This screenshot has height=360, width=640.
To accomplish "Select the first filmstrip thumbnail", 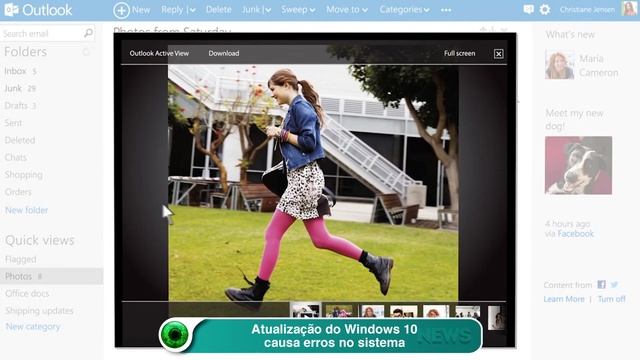I will click(x=306, y=311).
